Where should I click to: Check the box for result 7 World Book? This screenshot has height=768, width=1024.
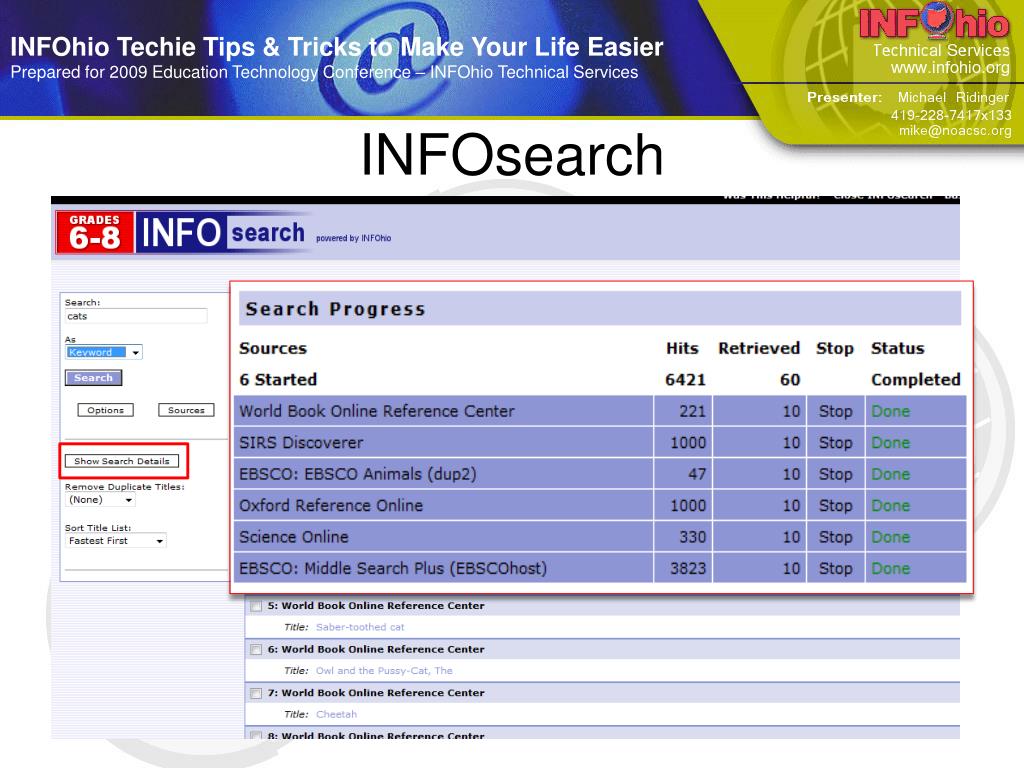point(256,694)
